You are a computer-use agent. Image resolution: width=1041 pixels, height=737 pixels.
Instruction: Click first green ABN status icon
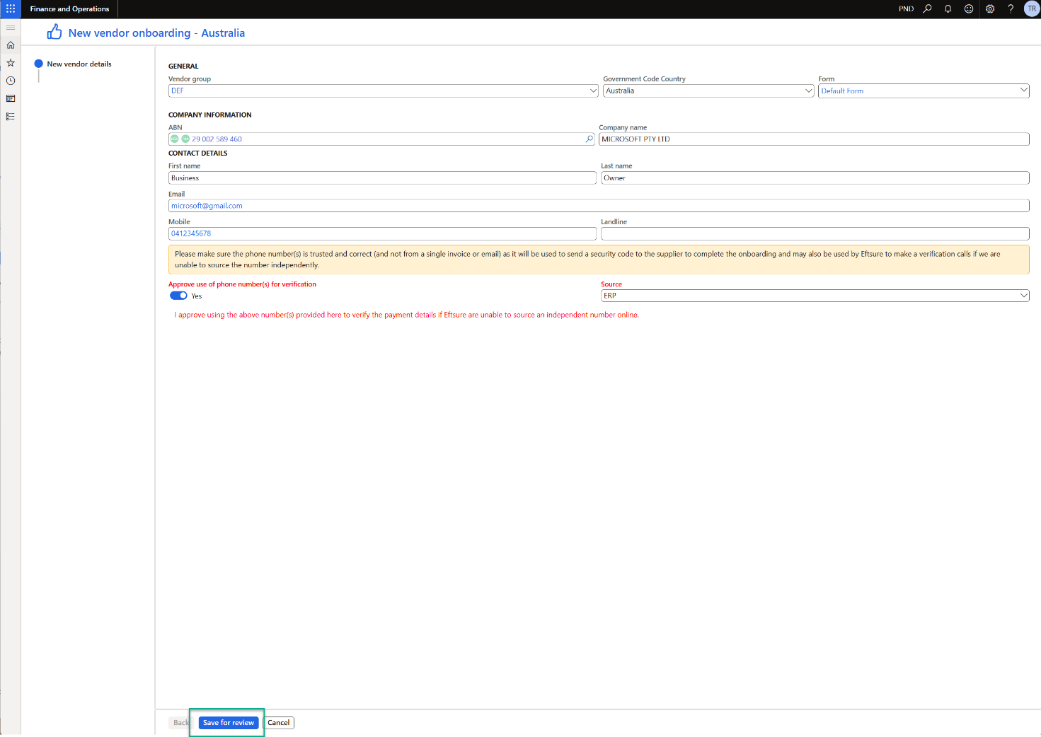[x=175, y=139]
